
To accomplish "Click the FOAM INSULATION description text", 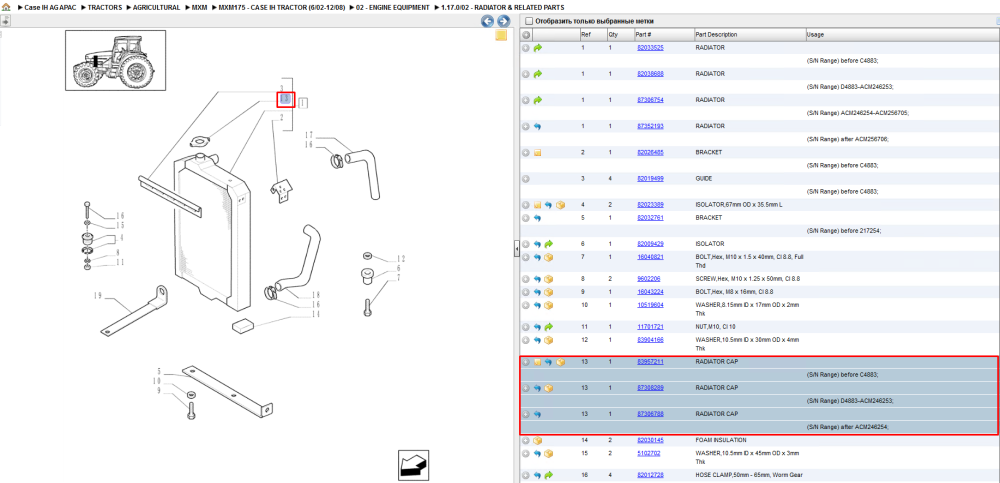I will tap(719, 440).
